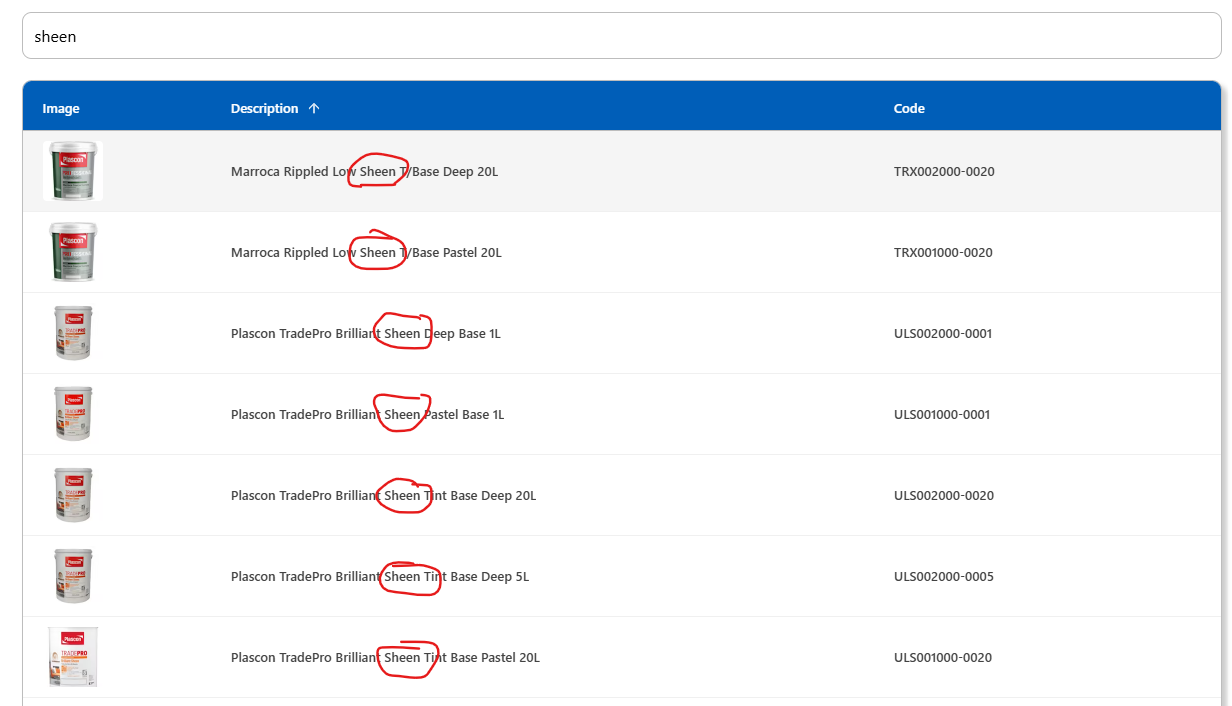
Task: Click TradePro Tint Base Deep 5L image
Action: (x=73, y=576)
